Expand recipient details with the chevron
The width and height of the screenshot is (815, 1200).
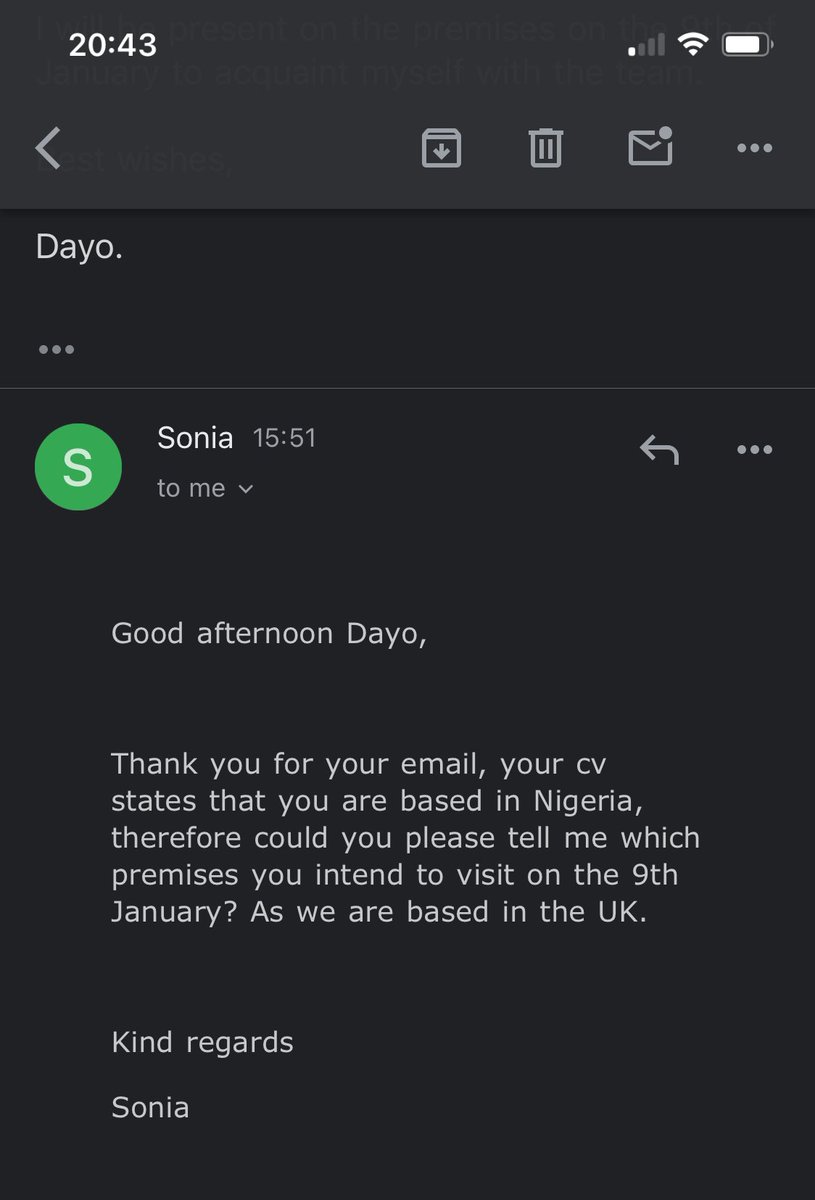coord(247,489)
